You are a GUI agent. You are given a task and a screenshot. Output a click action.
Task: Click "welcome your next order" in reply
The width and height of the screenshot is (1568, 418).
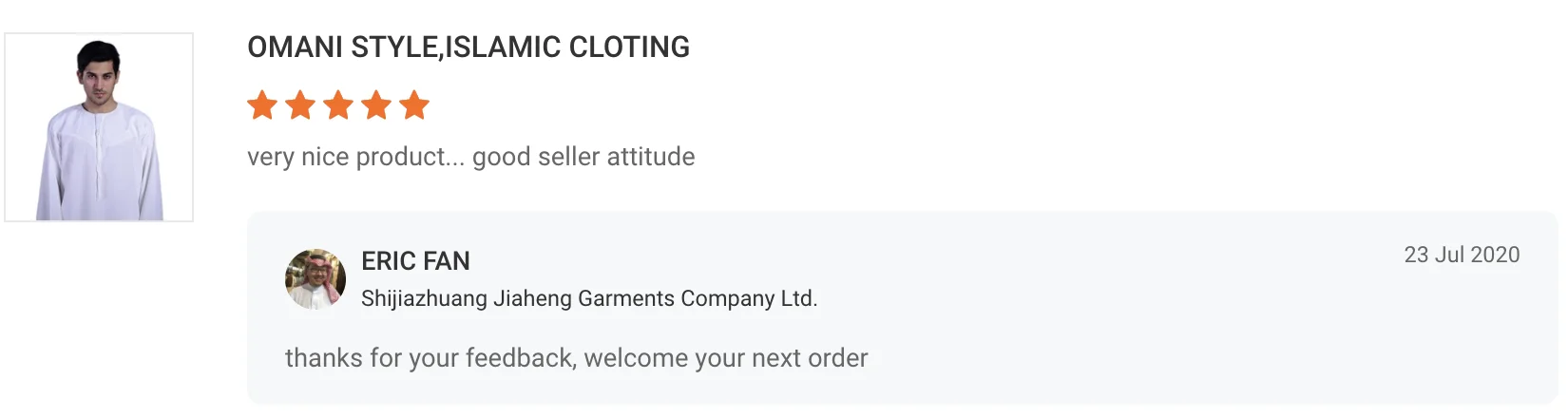pos(726,358)
